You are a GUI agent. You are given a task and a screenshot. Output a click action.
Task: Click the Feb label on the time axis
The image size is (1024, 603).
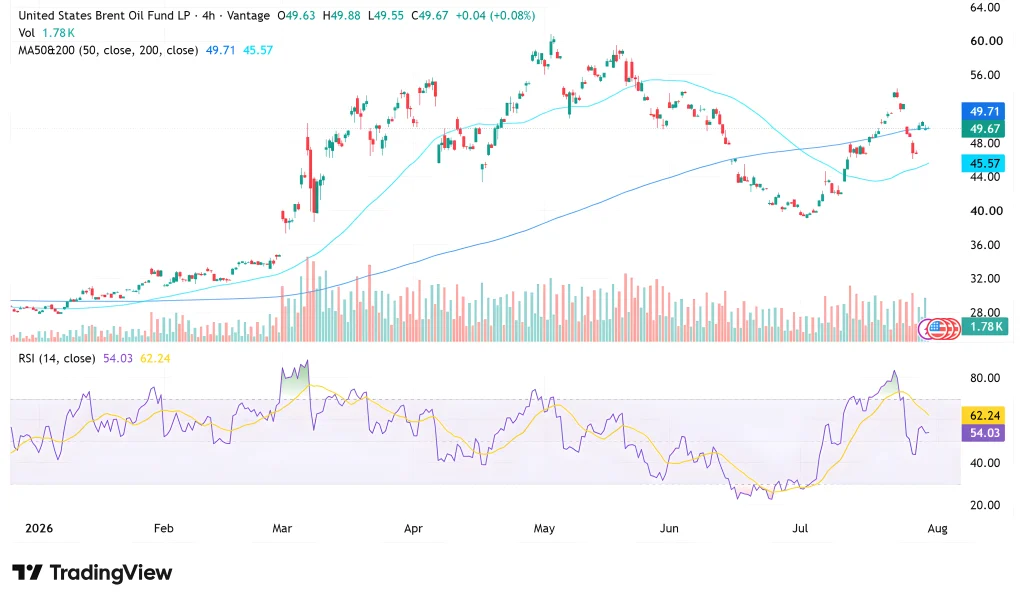(x=163, y=529)
